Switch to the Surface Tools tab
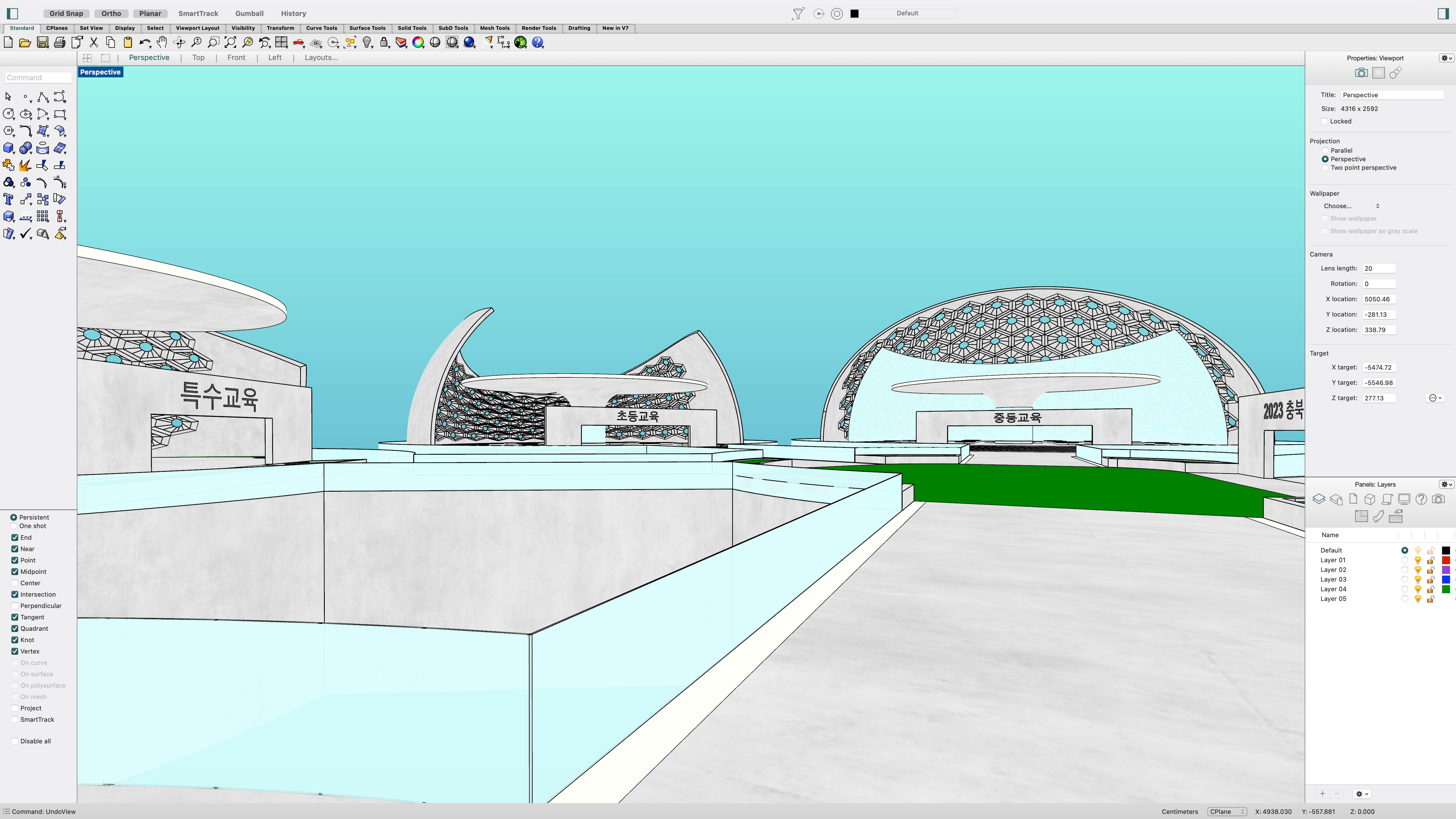Screen dimensions: 1456x819 click(x=367, y=28)
